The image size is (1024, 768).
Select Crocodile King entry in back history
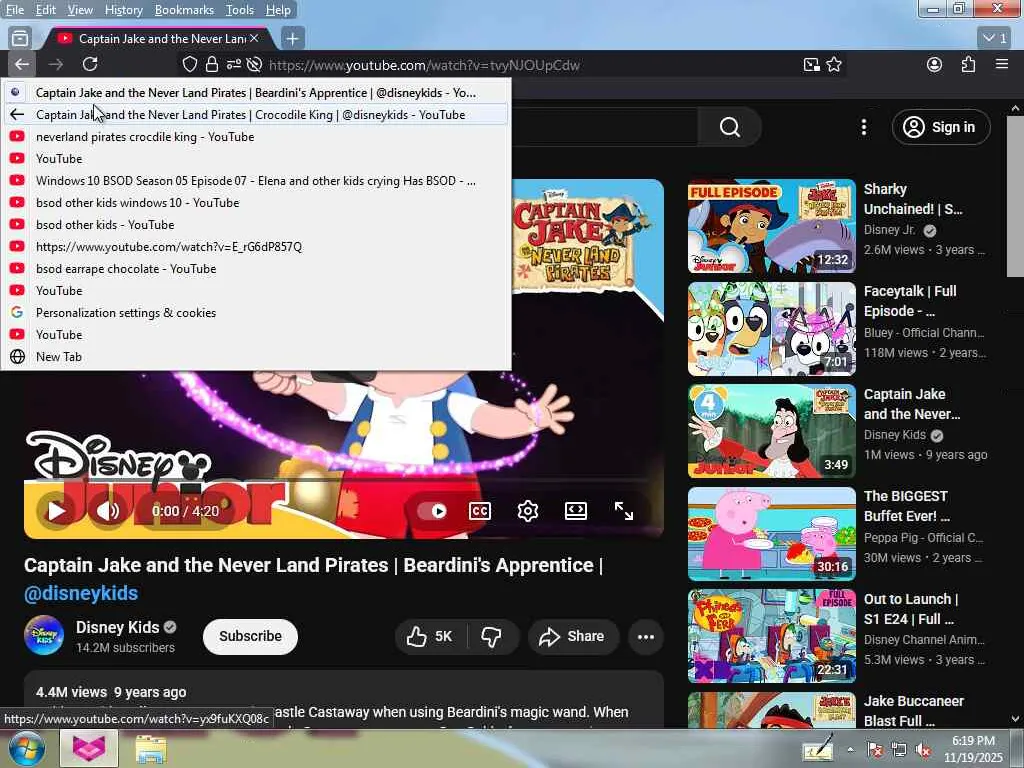pos(255,114)
